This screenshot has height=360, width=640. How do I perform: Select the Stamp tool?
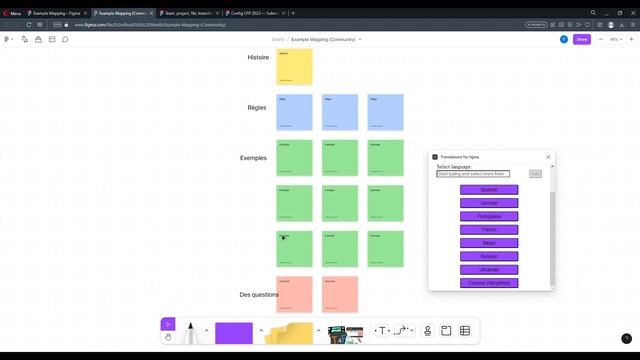(x=427, y=331)
